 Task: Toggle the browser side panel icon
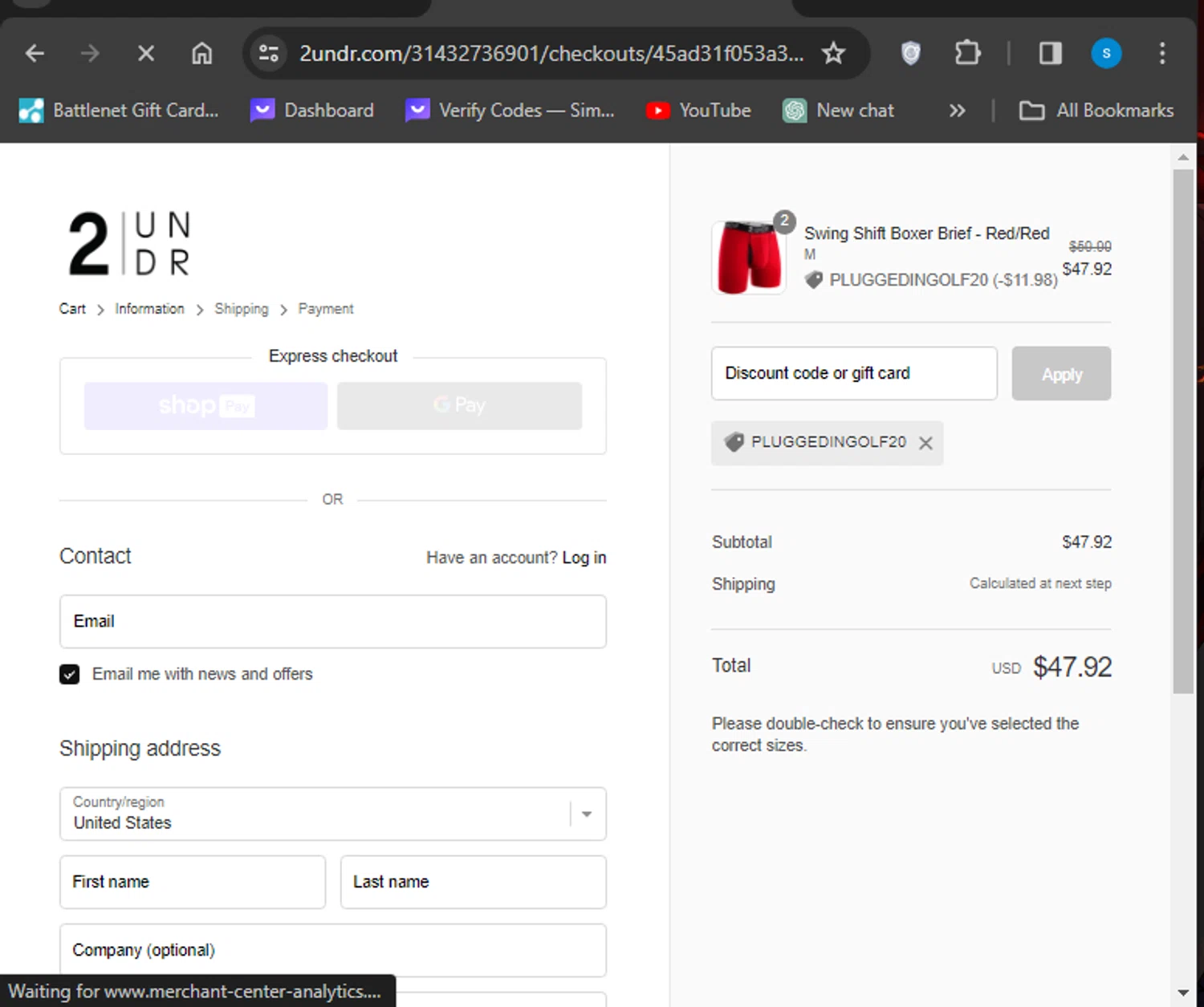tap(1051, 54)
